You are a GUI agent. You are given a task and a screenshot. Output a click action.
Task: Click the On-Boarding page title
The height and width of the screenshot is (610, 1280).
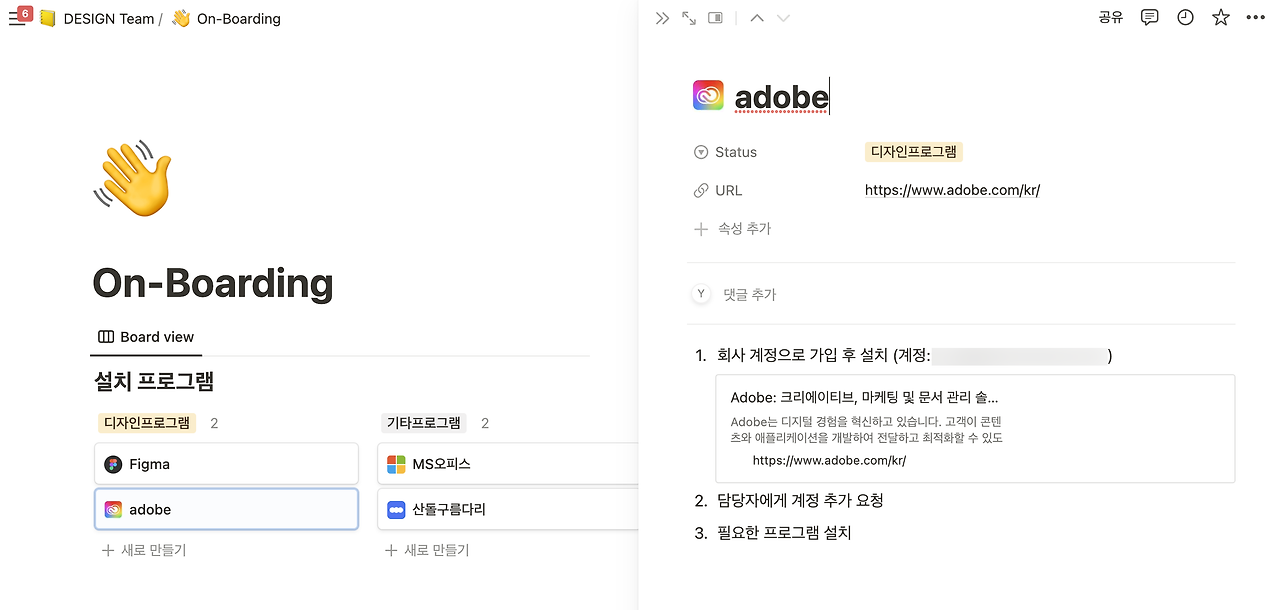(x=212, y=284)
